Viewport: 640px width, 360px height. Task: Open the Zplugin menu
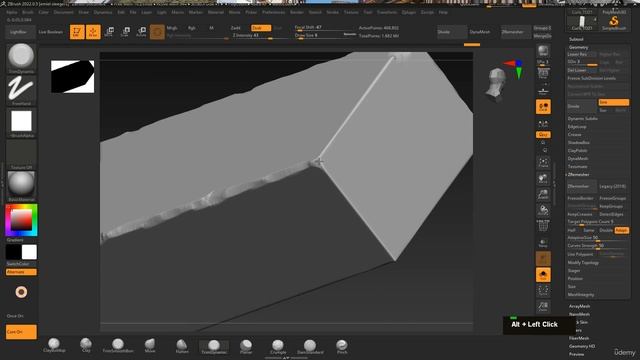[409, 12]
